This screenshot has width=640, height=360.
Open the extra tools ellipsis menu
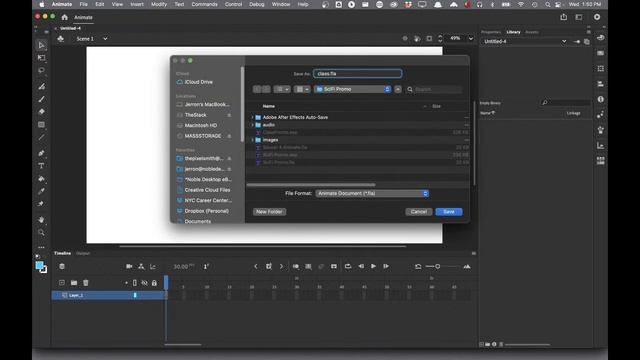[41, 247]
